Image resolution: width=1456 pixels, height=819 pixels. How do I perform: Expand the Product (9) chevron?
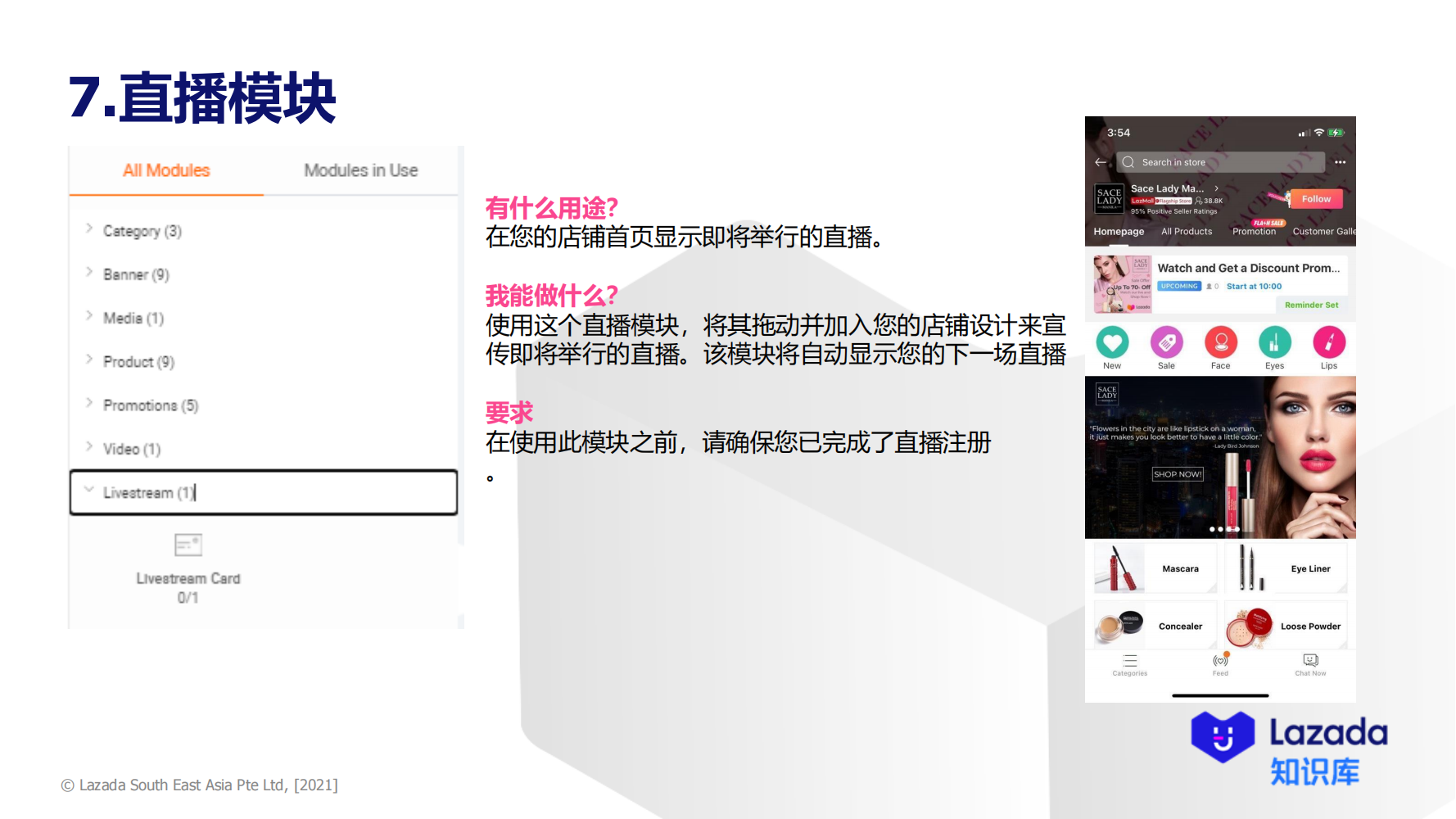(89, 359)
